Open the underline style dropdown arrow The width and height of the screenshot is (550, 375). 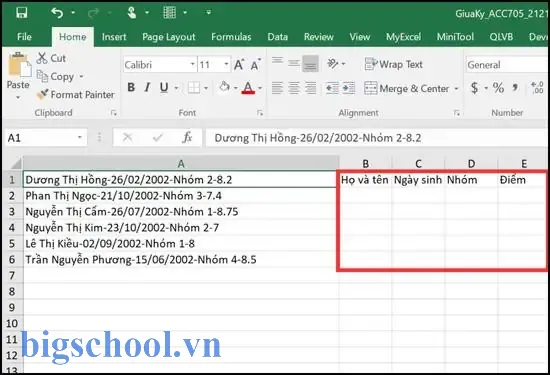click(176, 88)
